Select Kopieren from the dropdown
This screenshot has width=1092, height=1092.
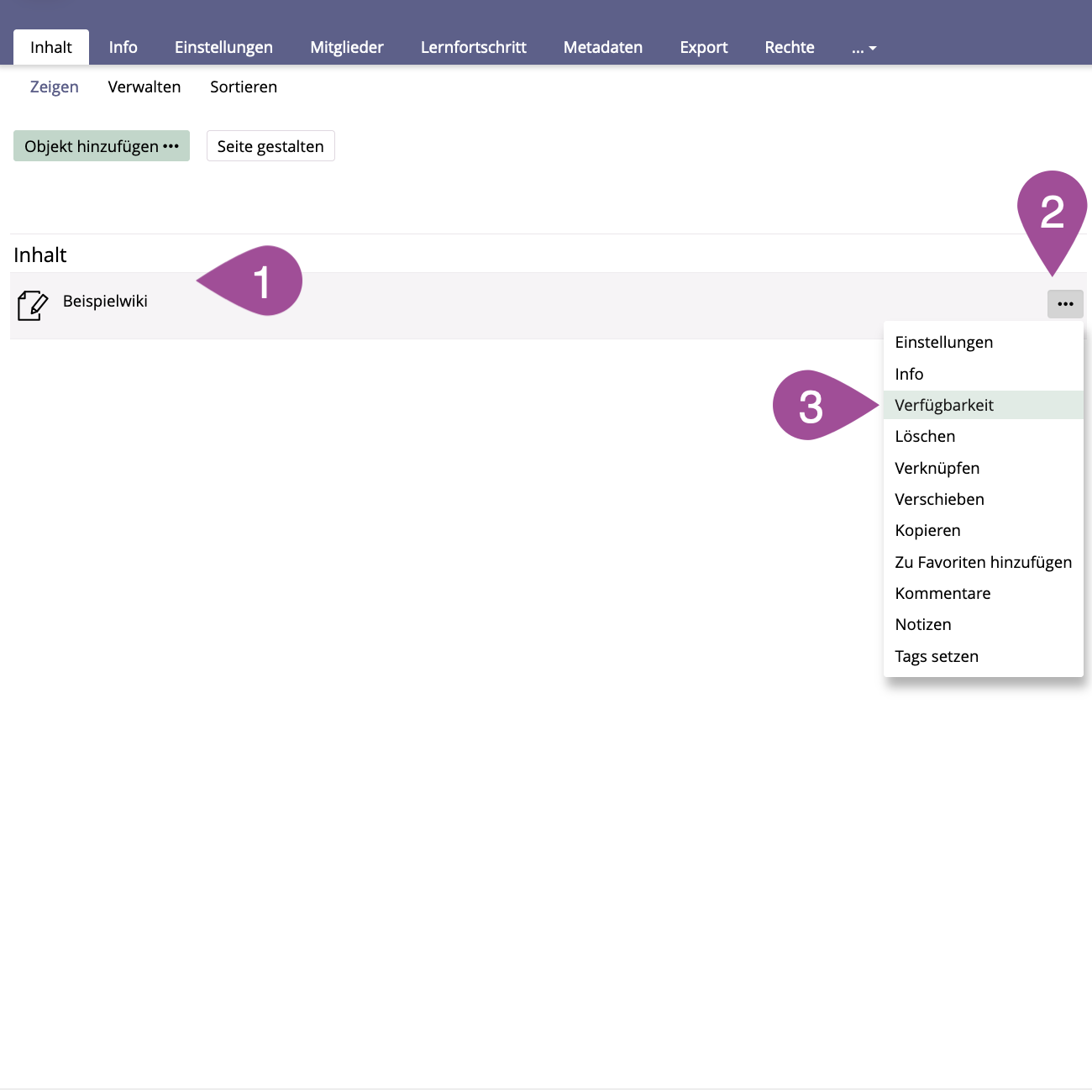pos(927,530)
